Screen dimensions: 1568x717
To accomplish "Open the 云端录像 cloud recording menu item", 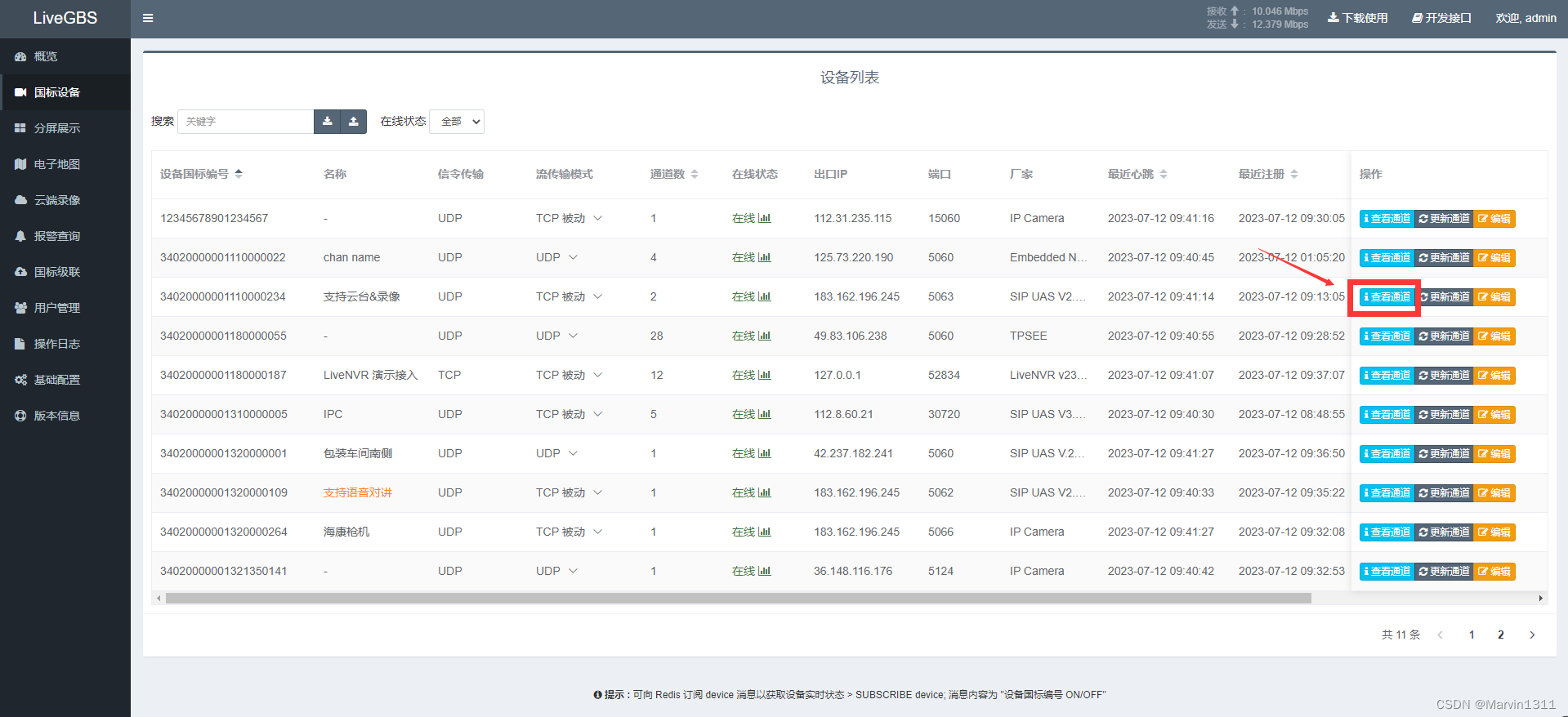I will point(65,200).
